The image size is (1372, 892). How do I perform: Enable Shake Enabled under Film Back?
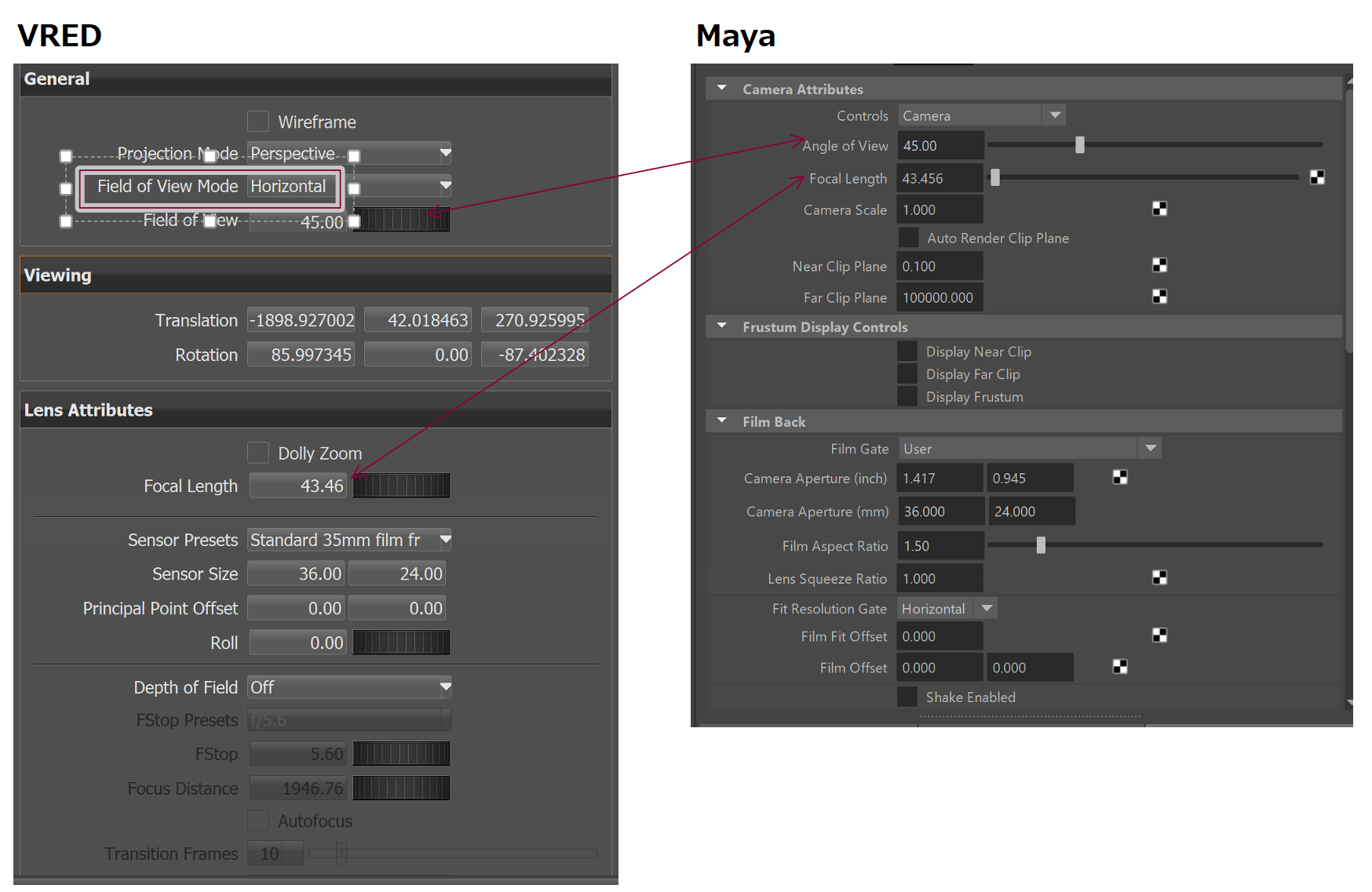[x=907, y=696]
